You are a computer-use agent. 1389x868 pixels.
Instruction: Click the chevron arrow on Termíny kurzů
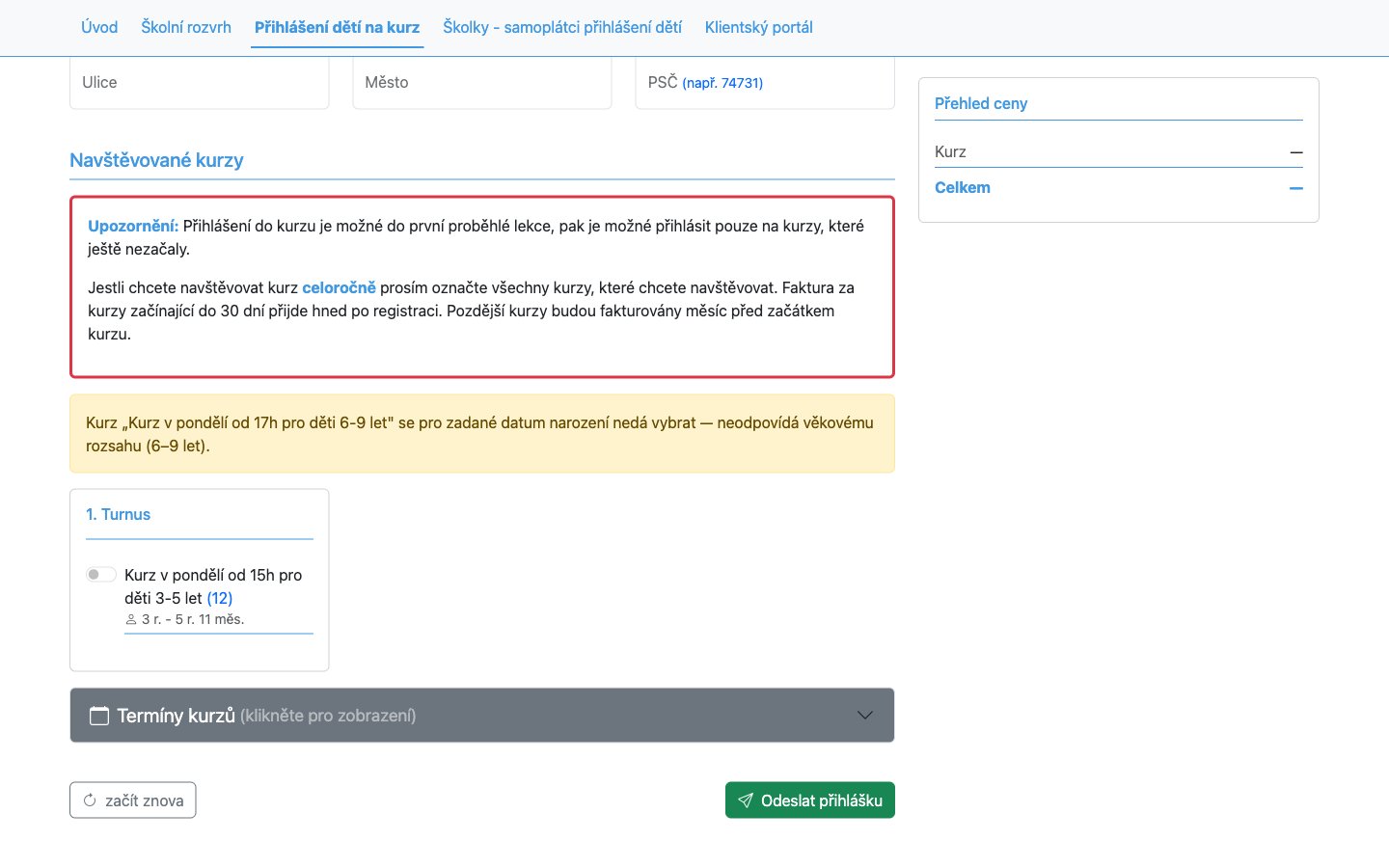click(865, 716)
